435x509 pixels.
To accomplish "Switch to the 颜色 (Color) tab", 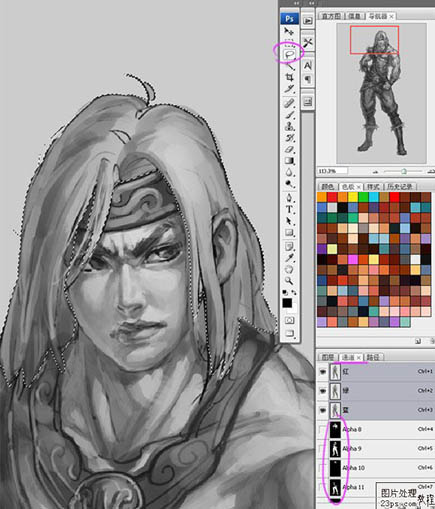I will pos(328,187).
